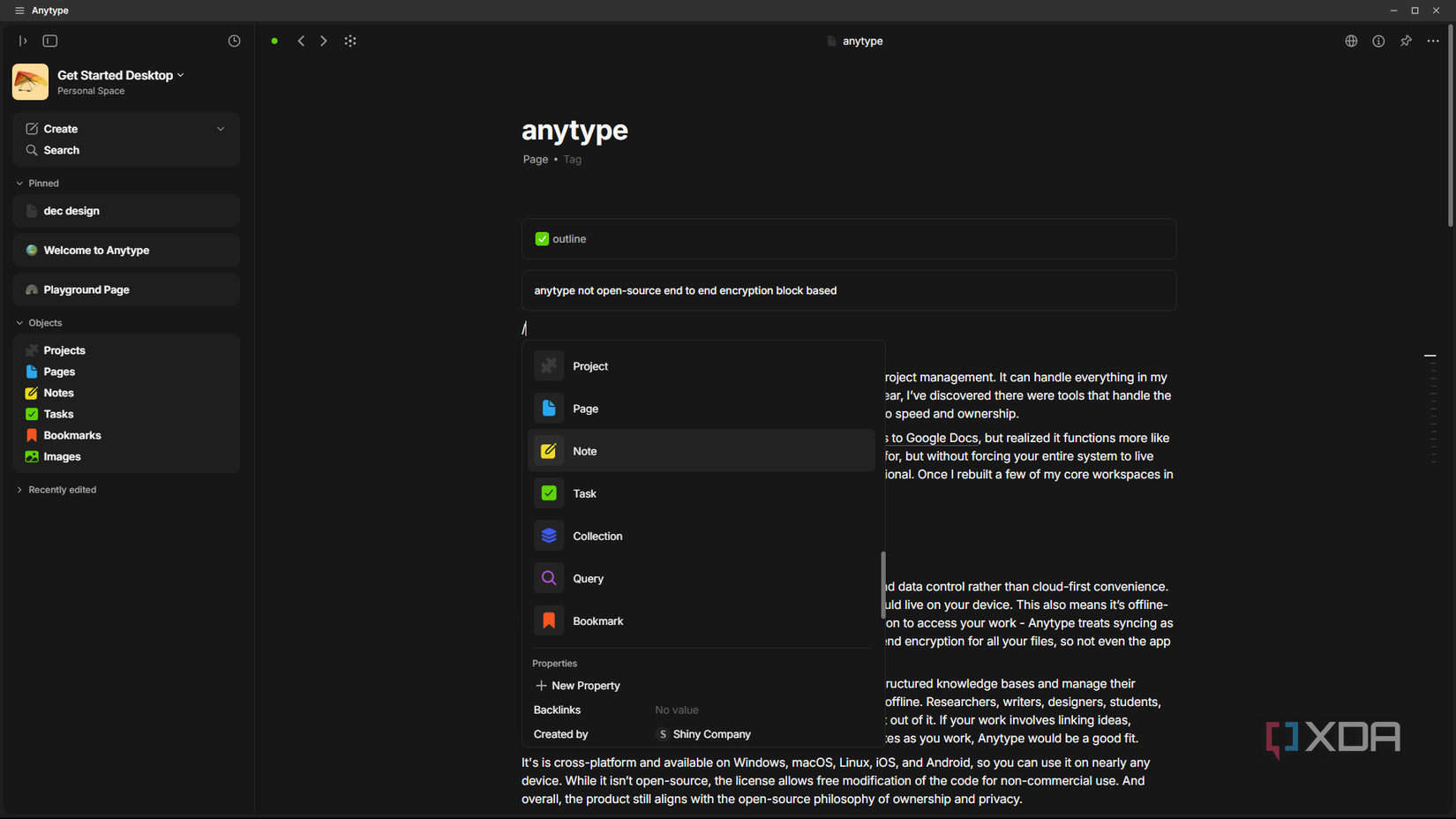
Task: Collapse sidebar with the arrow icon
Action: tap(23, 41)
